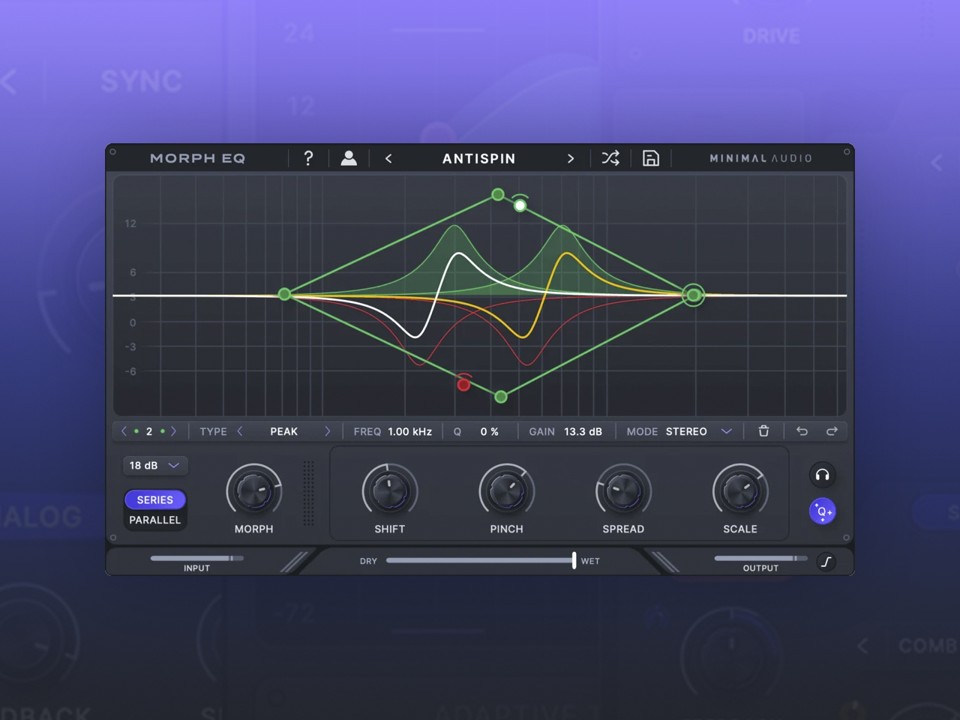Delete band with trash icon
The height and width of the screenshot is (720, 960).
763,431
